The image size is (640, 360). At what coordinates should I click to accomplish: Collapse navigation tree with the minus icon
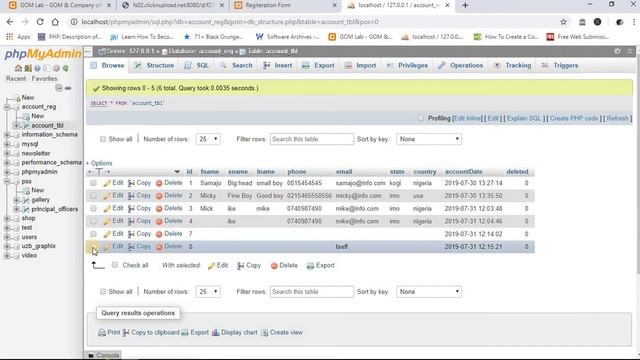(59, 88)
